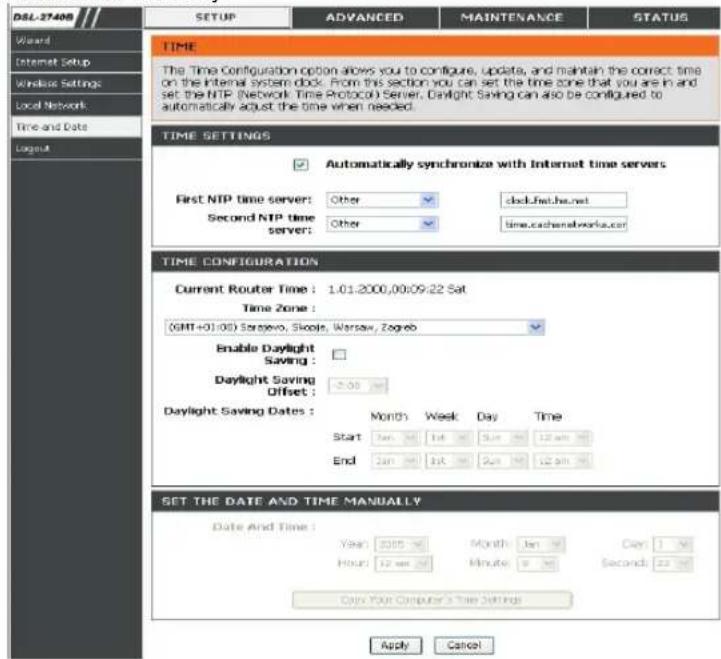Open the MAINTENANCE tab
721x659 pixels.
tap(513, 17)
